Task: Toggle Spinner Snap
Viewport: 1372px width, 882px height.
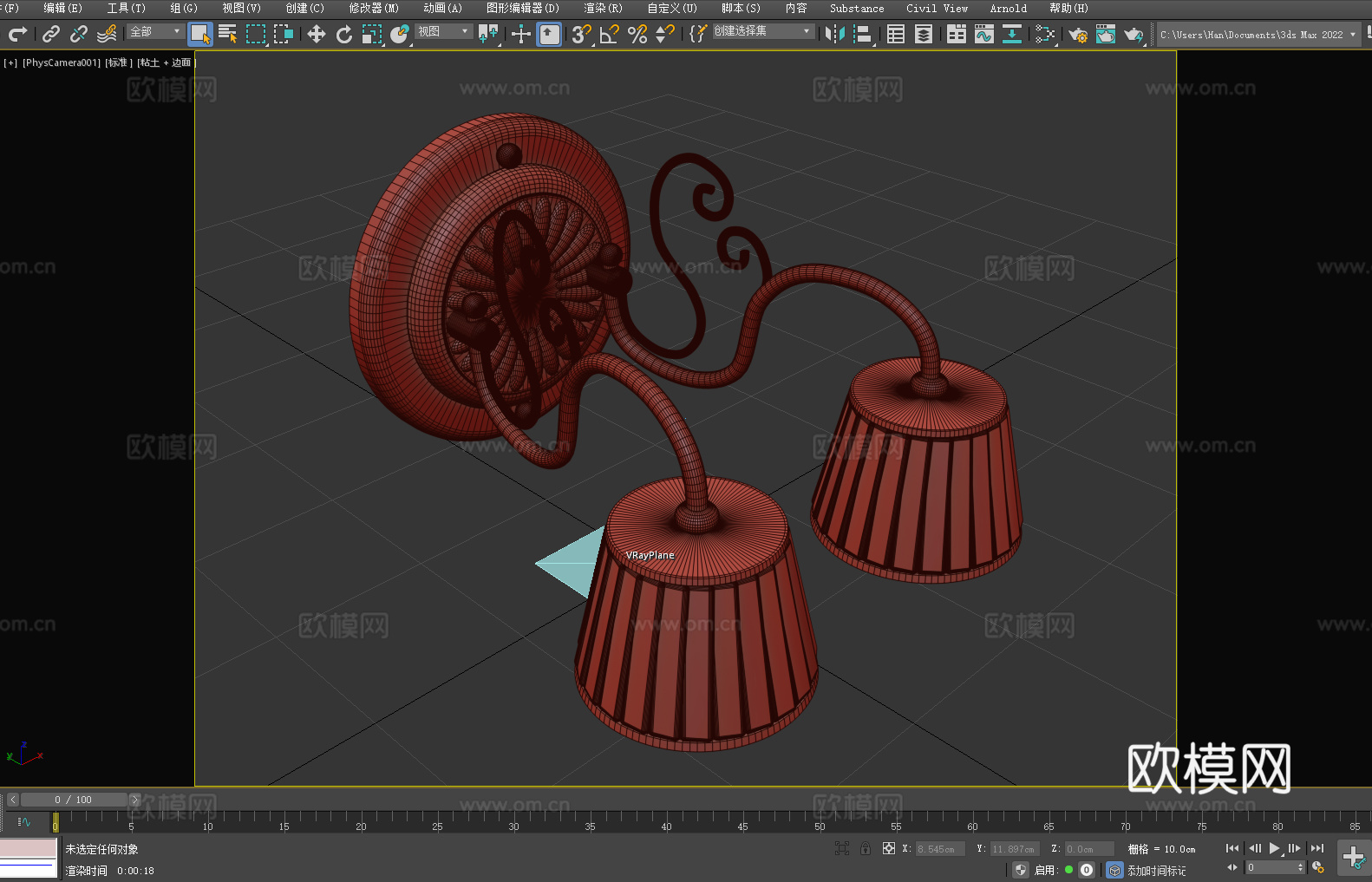Action: (x=665, y=34)
